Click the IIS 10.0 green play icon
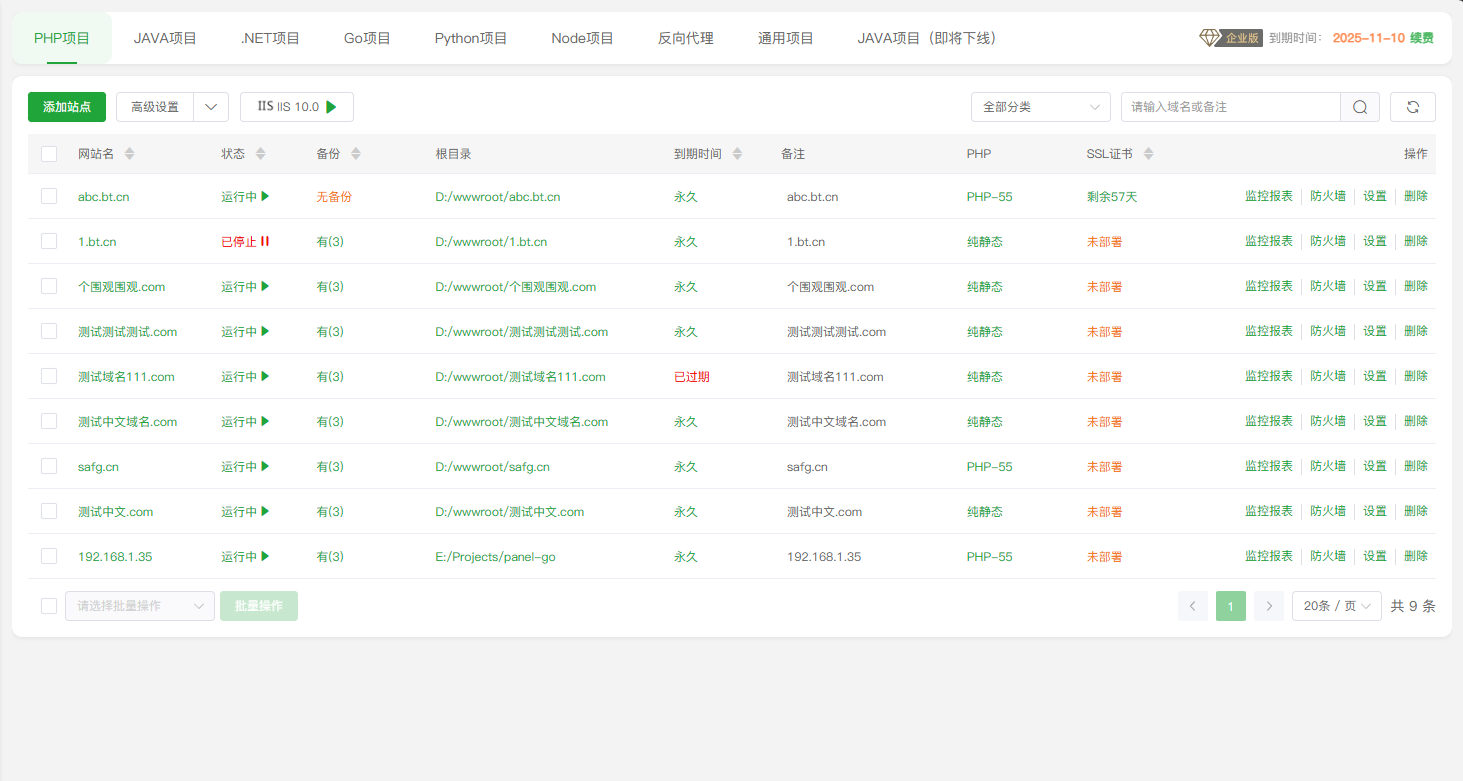The width and height of the screenshot is (1463, 781). (x=331, y=107)
